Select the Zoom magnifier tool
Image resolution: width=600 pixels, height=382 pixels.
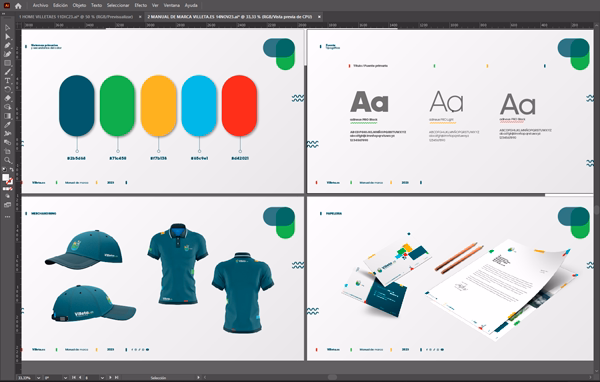click(8, 160)
